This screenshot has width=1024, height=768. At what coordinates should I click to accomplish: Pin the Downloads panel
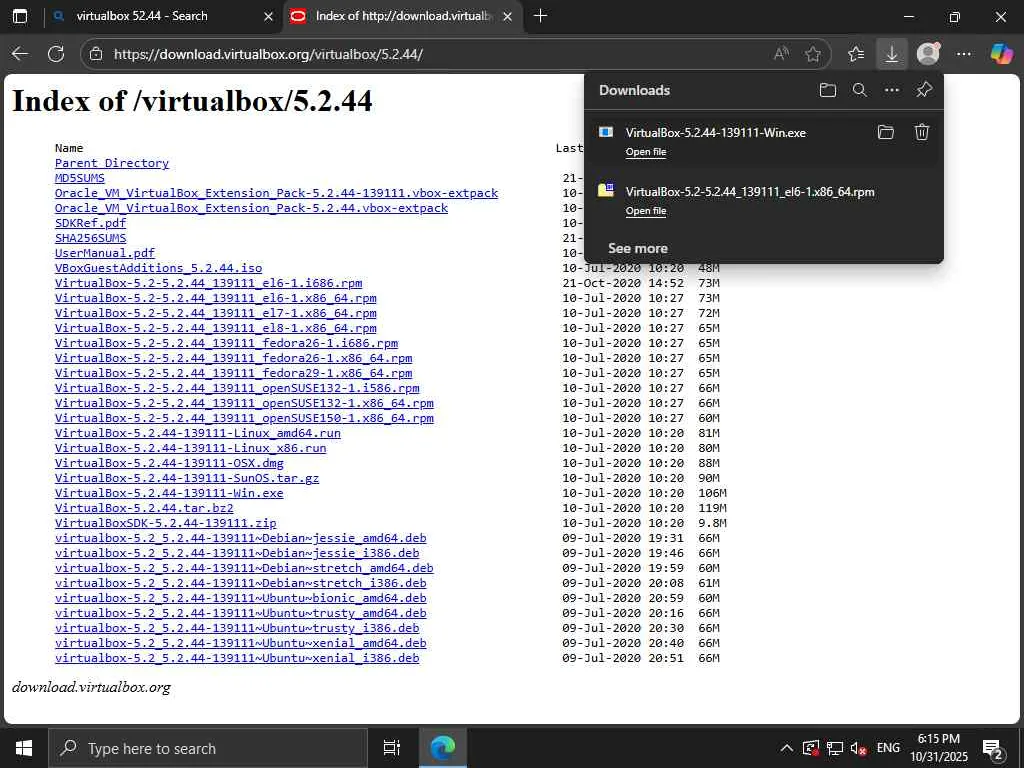click(x=924, y=90)
